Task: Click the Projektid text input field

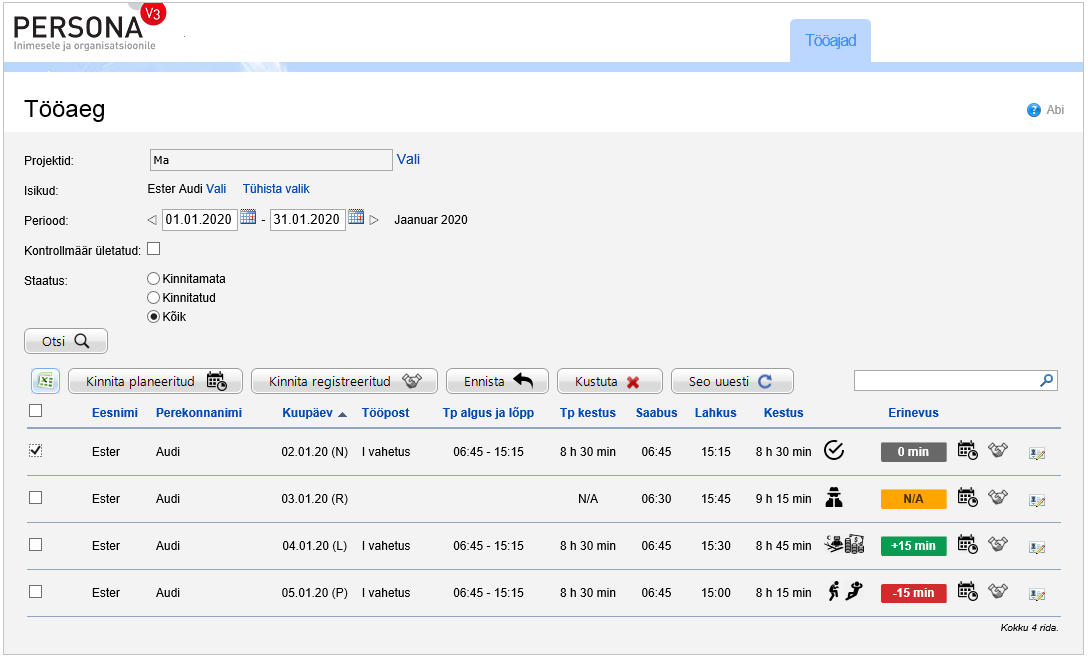Action: click(270, 160)
